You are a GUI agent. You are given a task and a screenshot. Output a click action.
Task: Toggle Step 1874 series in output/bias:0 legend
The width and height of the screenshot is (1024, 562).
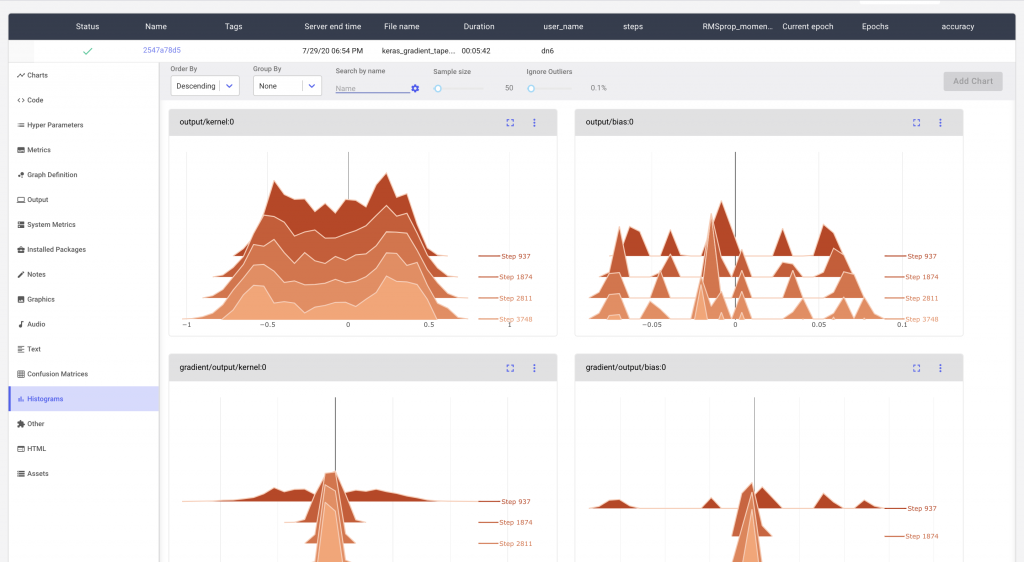pyautogui.click(x=921, y=277)
